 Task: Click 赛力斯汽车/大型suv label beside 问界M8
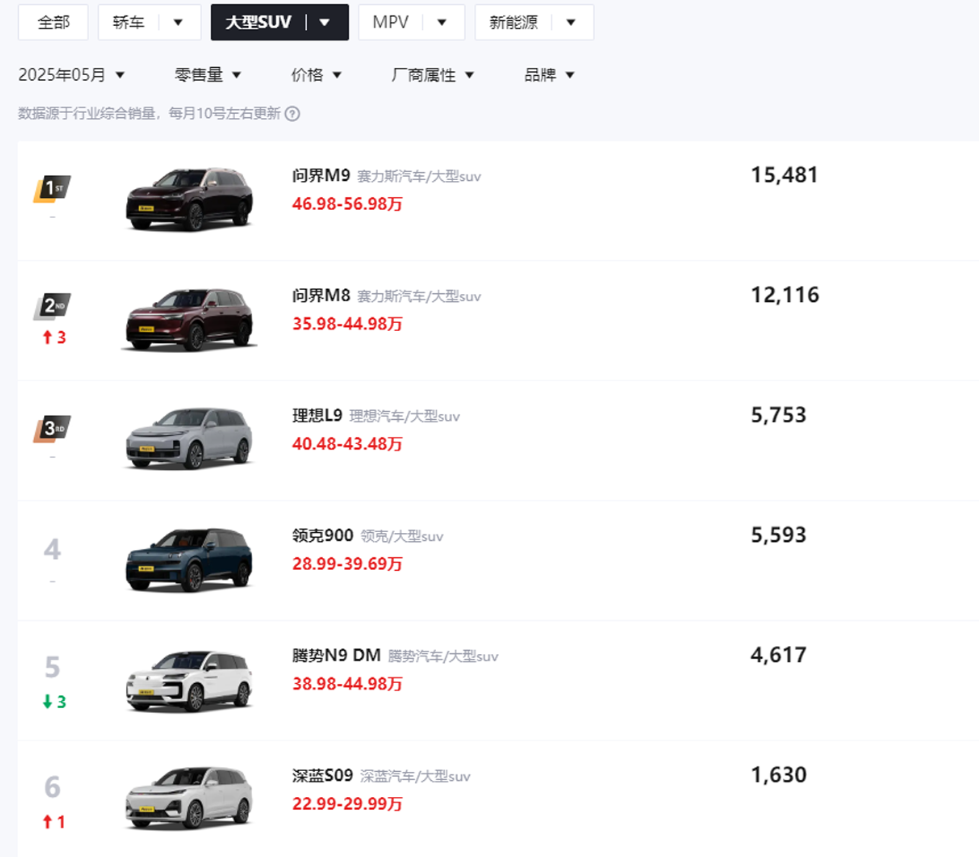pyautogui.click(x=419, y=296)
